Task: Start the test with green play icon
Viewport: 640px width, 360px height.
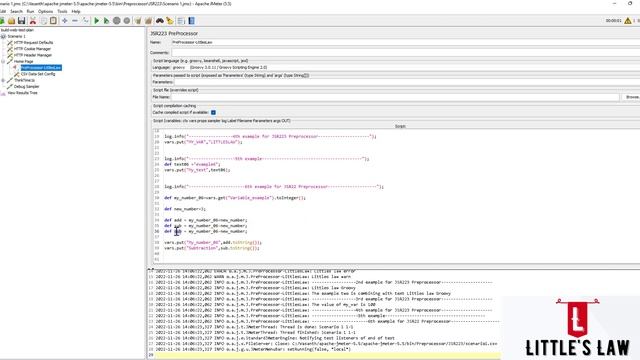Action: point(97,21)
